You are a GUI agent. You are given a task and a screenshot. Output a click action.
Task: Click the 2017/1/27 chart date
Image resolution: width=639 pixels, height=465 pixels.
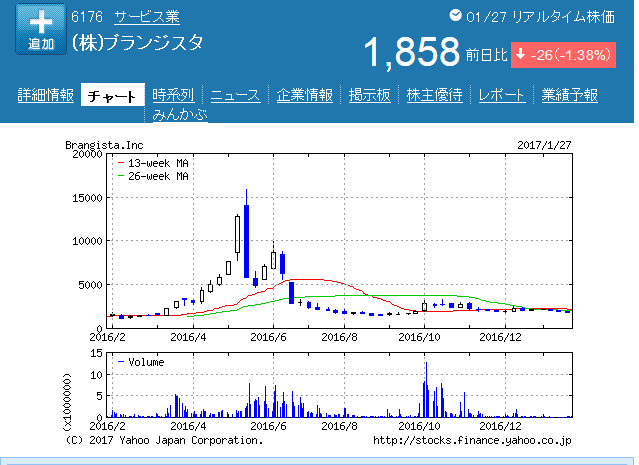coord(544,145)
